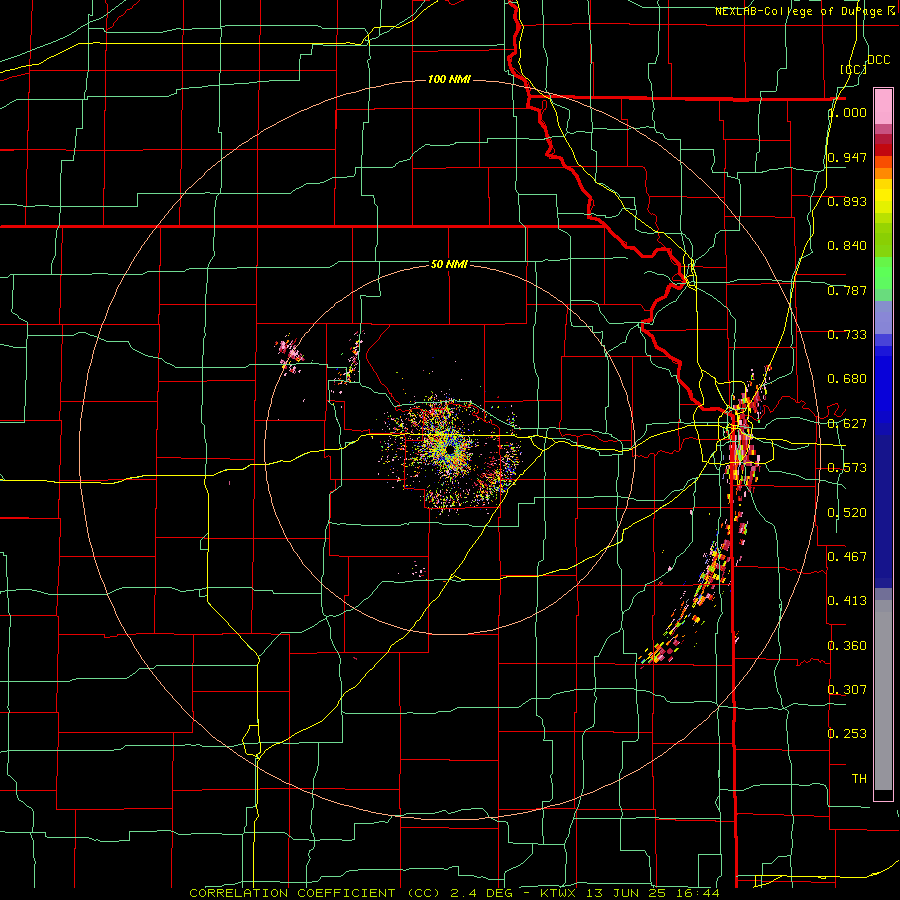Image resolution: width=900 pixels, height=900 pixels.
Task: Click the Correlation Coefficient KTWX caption text
Action: coord(455,893)
